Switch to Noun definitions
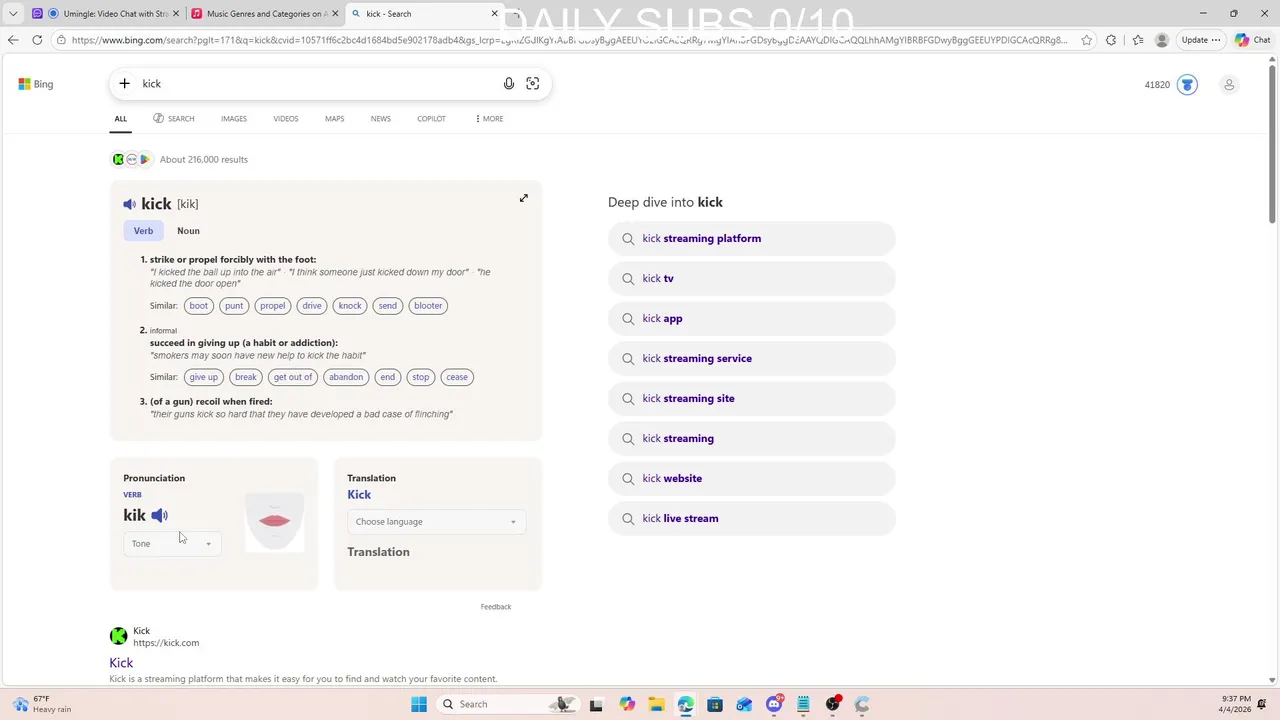Viewport: 1280px width, 720px height. (188, 231)
